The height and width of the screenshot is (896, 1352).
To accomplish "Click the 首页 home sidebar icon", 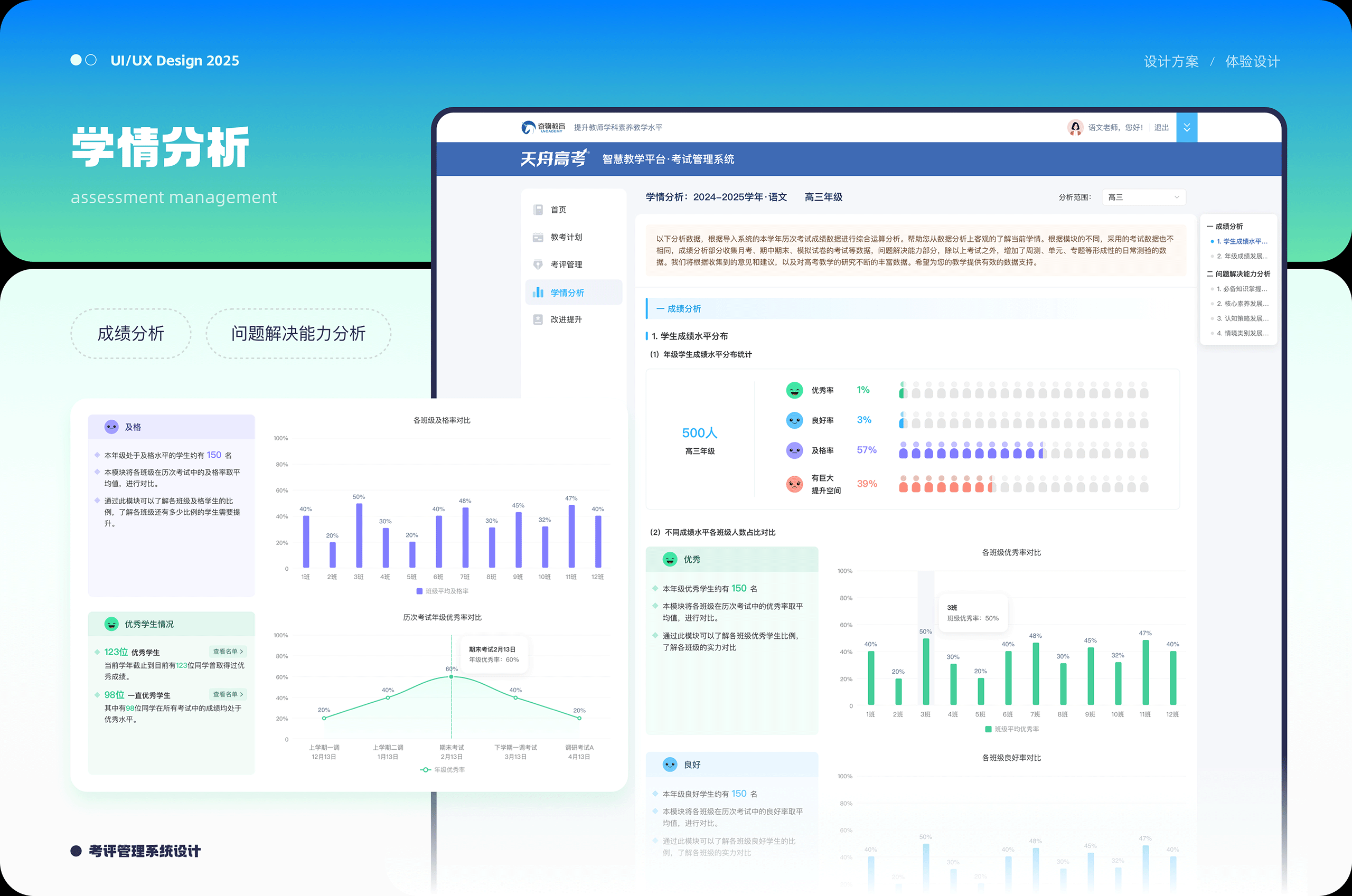I will (x=538, y=210).
